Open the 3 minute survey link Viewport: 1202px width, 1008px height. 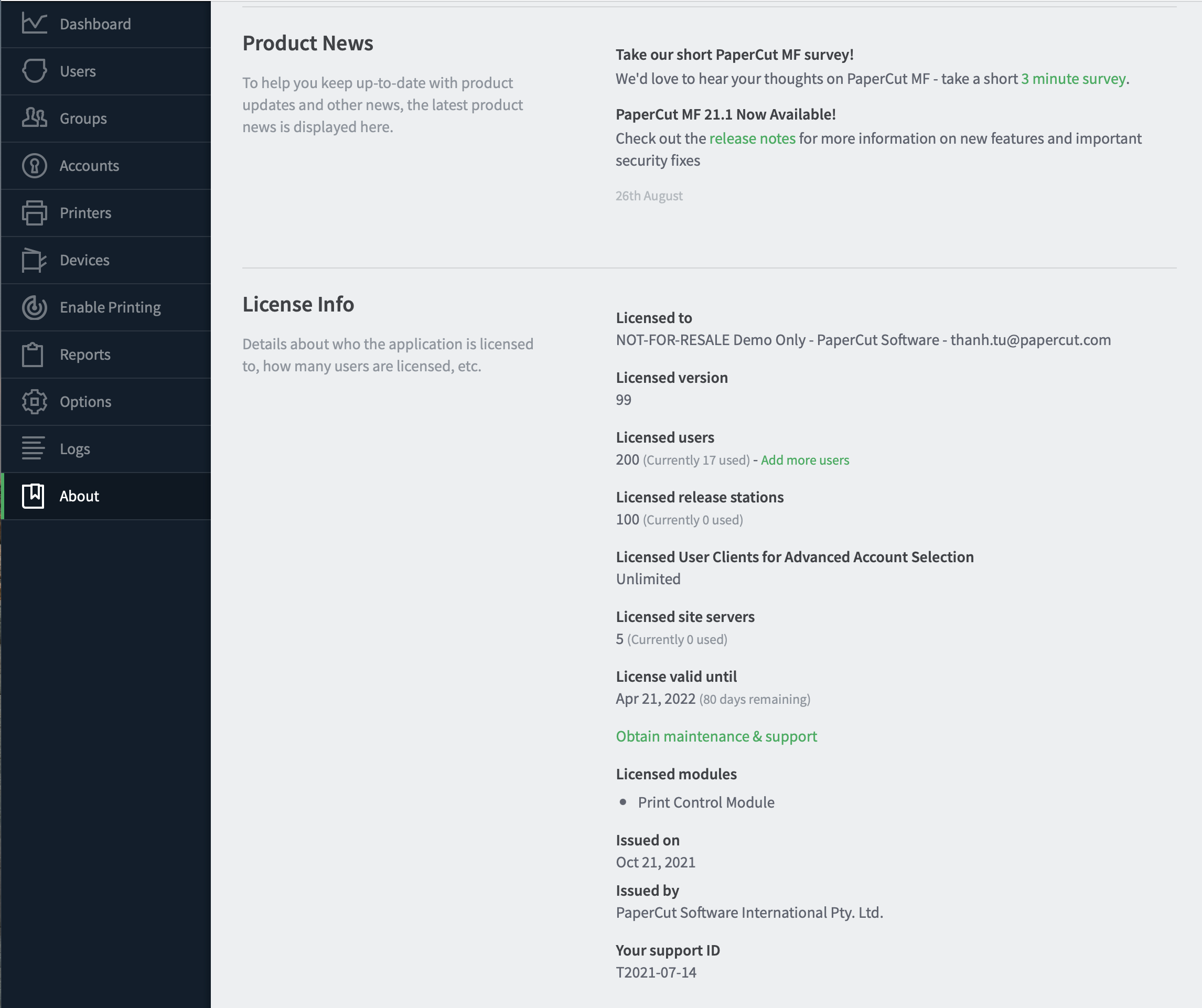coord(1071,79)
